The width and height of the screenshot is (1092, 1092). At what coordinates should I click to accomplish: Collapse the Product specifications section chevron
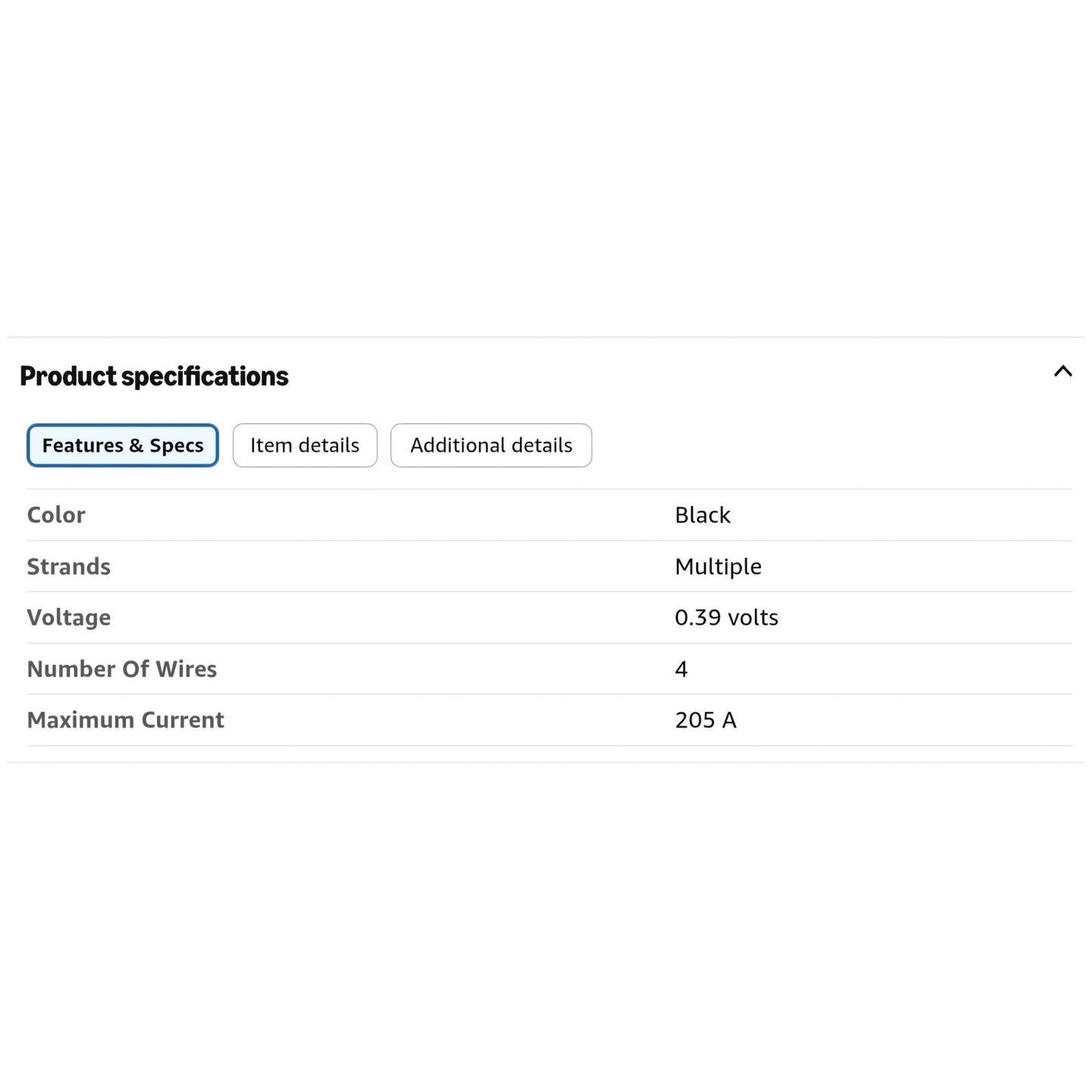coord(1063,371)
